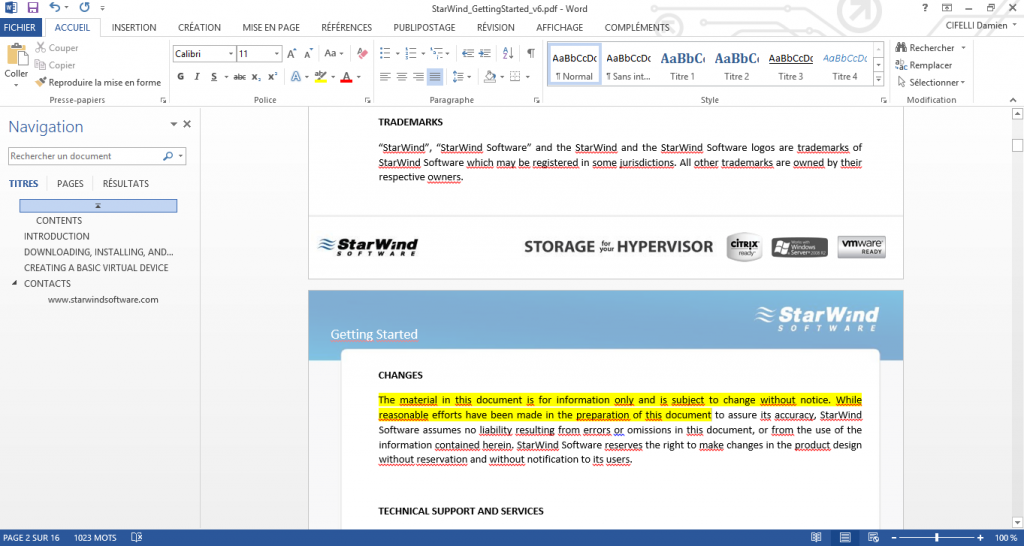The image size is (1024, 546).
Task: Open the Calibri font name dropdown
Action: click(x=231, y=54)
